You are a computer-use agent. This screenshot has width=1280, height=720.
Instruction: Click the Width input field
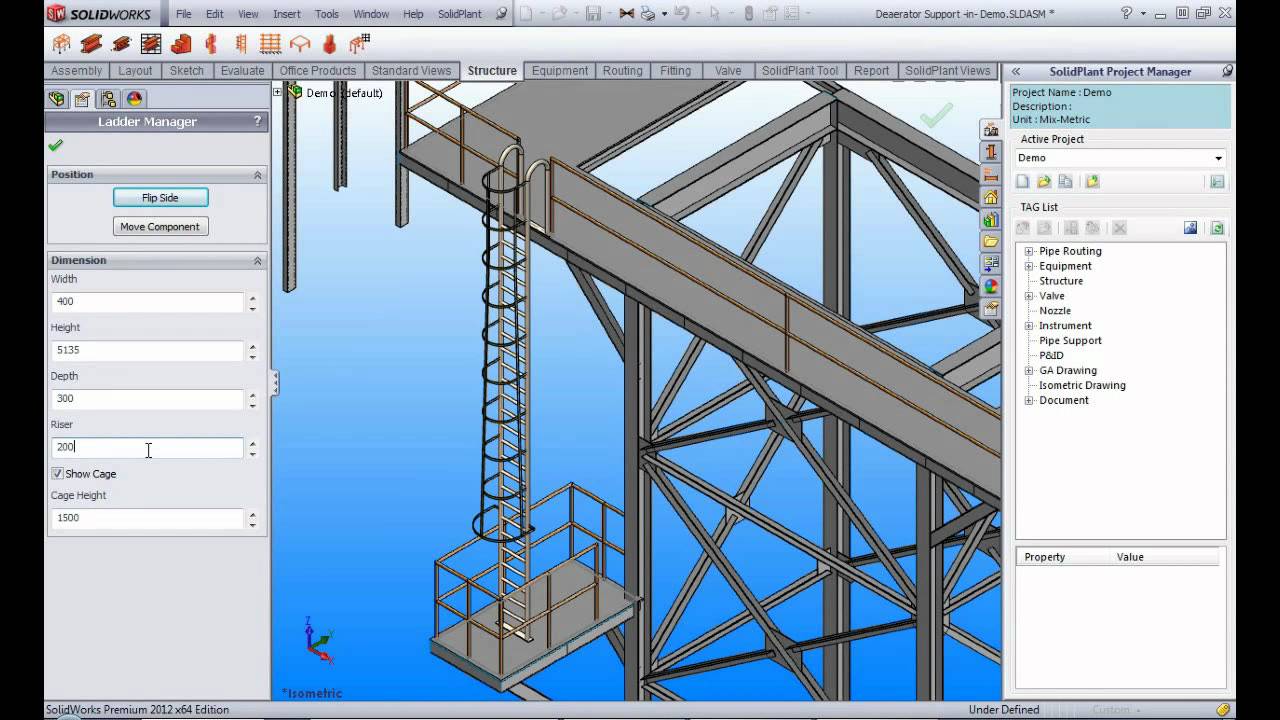tap(147, 301)
